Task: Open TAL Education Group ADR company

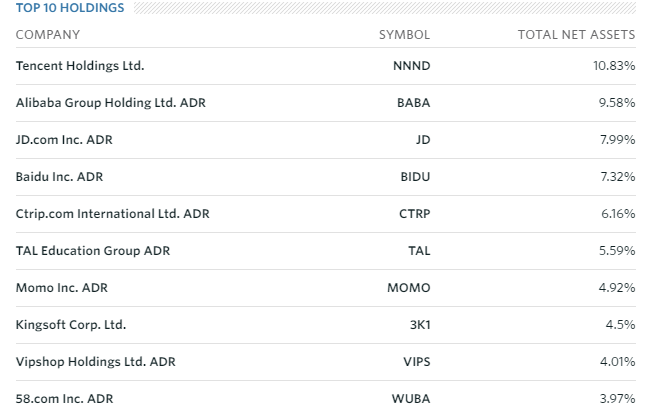Action: (93, 251)
